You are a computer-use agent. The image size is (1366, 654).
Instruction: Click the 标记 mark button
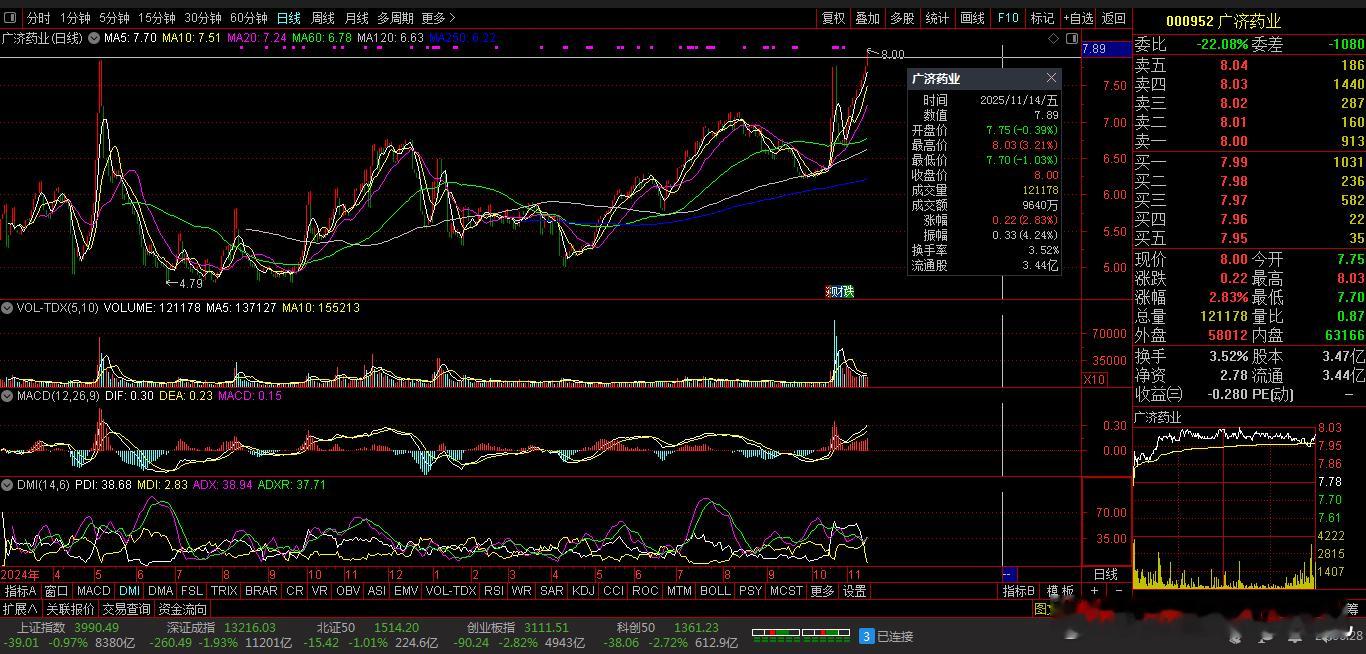pyautogui.click(x=1042, y=18)
